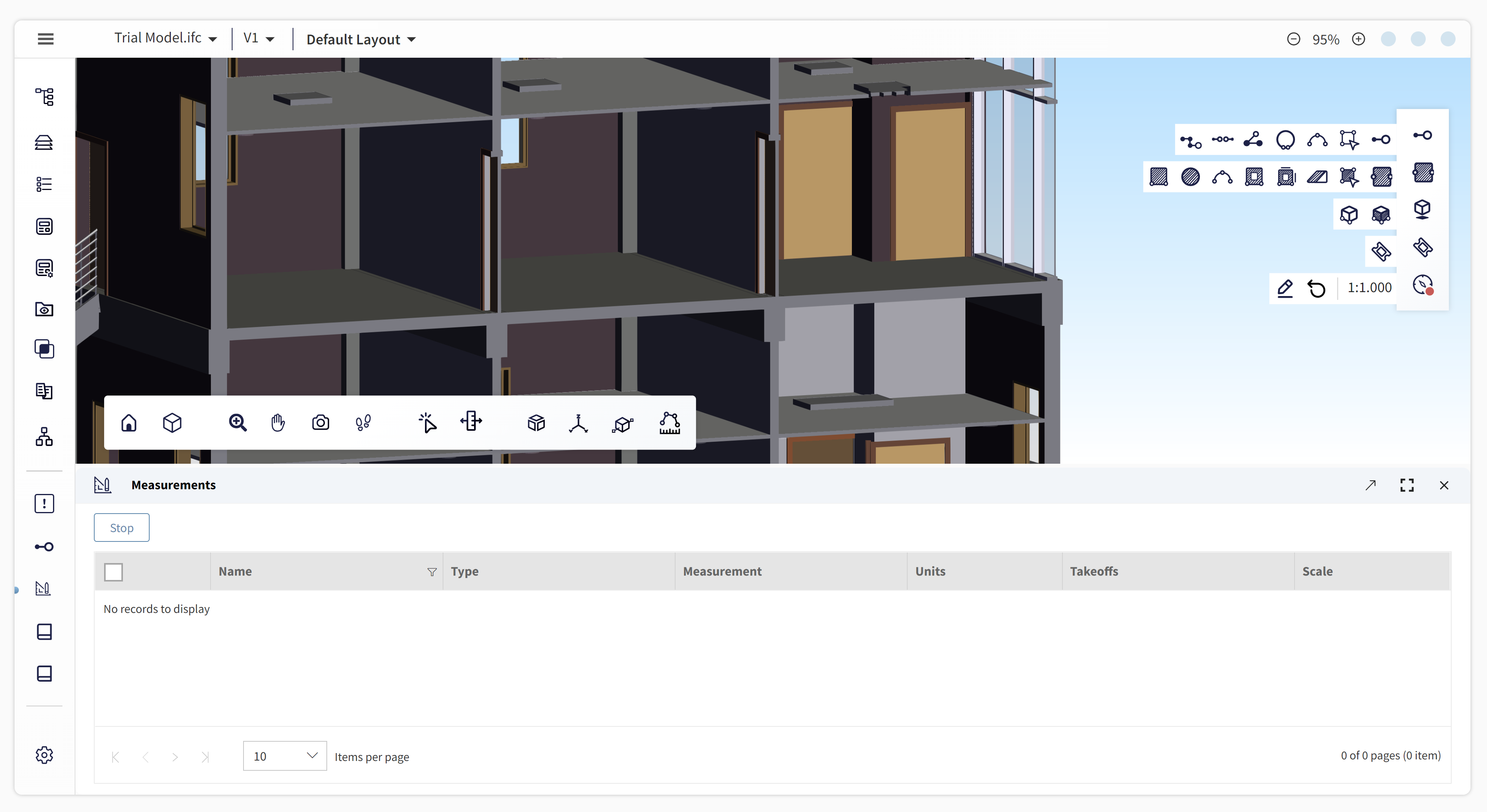Select the hatched cube volume tool
Screen dimensions: 1487x812
click(1381, 215)
